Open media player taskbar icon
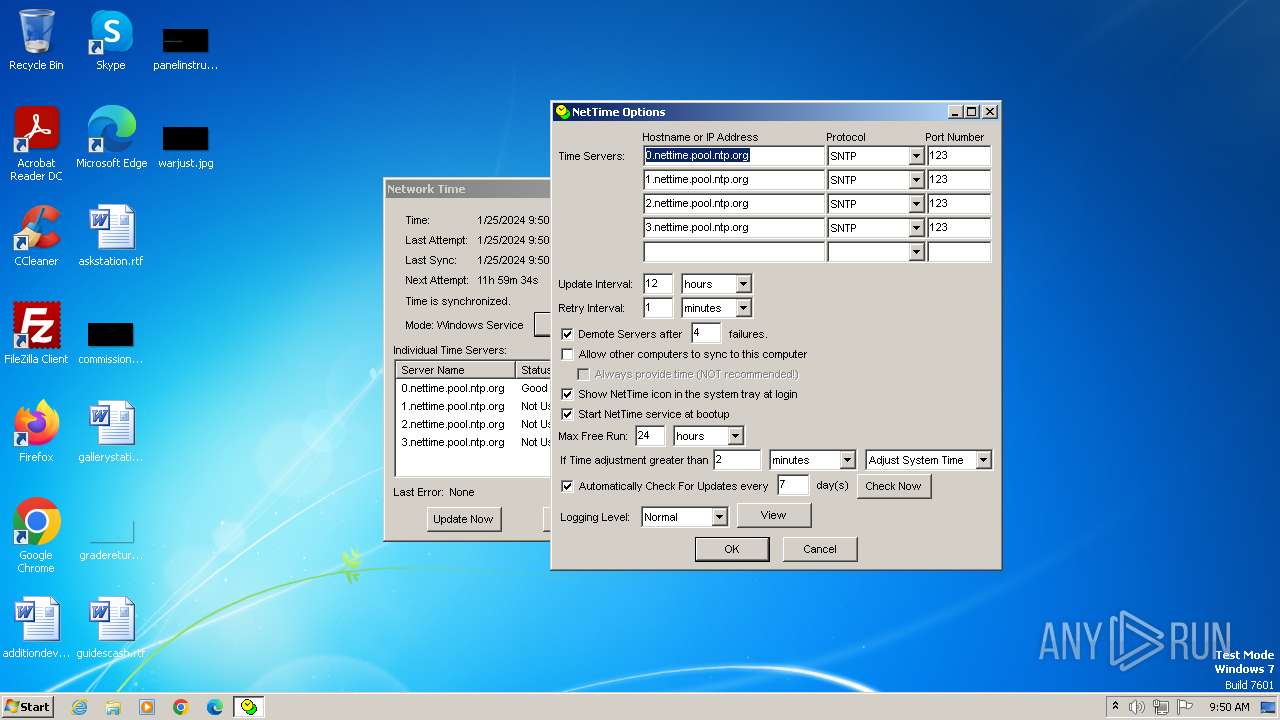 147,707
